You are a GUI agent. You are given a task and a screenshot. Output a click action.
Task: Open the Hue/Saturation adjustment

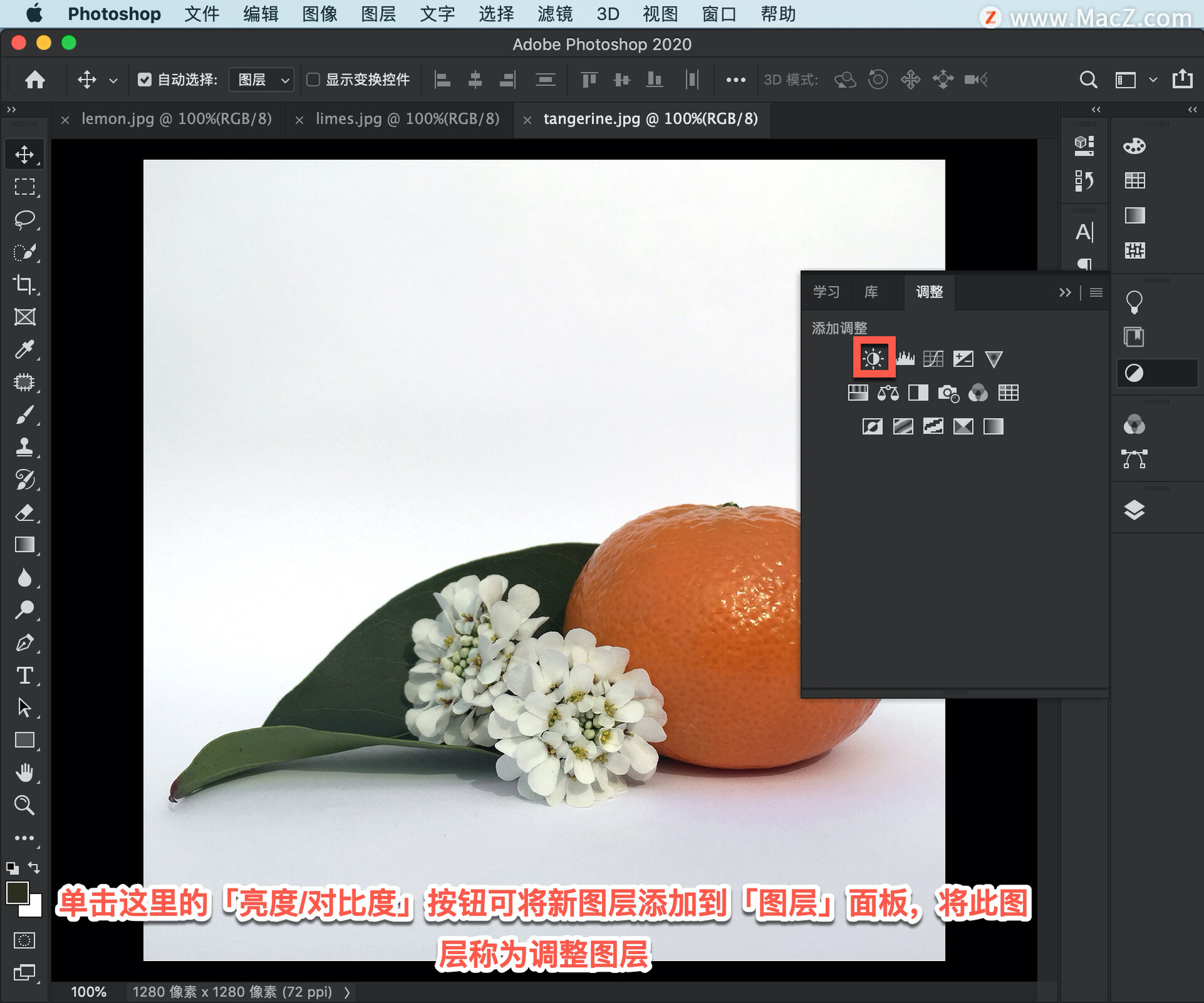[859, 393]
